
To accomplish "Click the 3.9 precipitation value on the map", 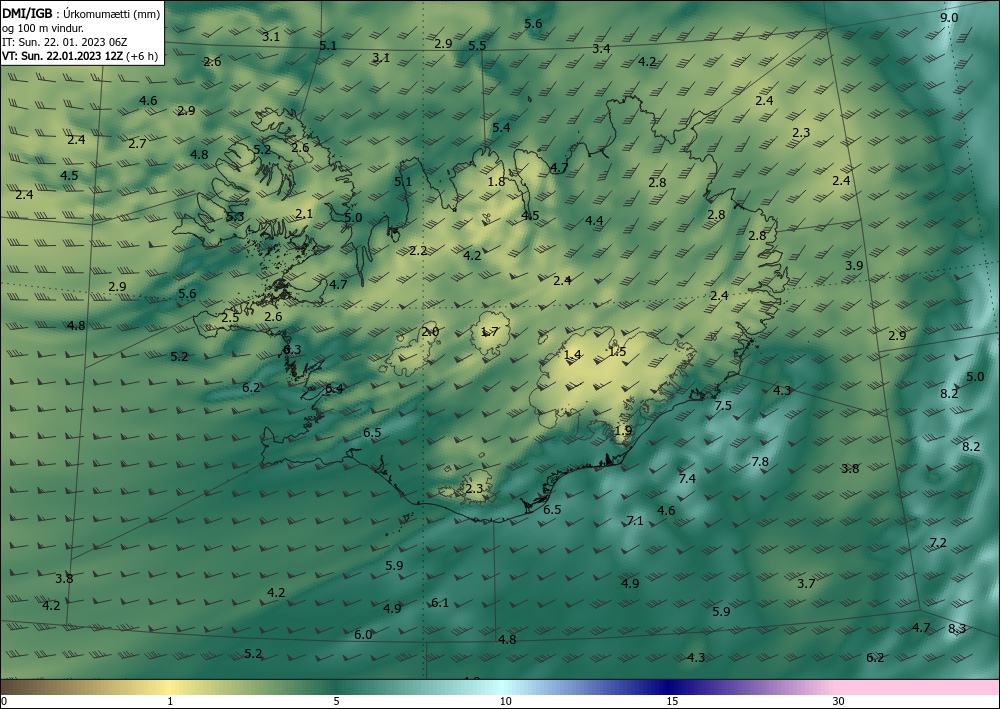I will point(854,265).
